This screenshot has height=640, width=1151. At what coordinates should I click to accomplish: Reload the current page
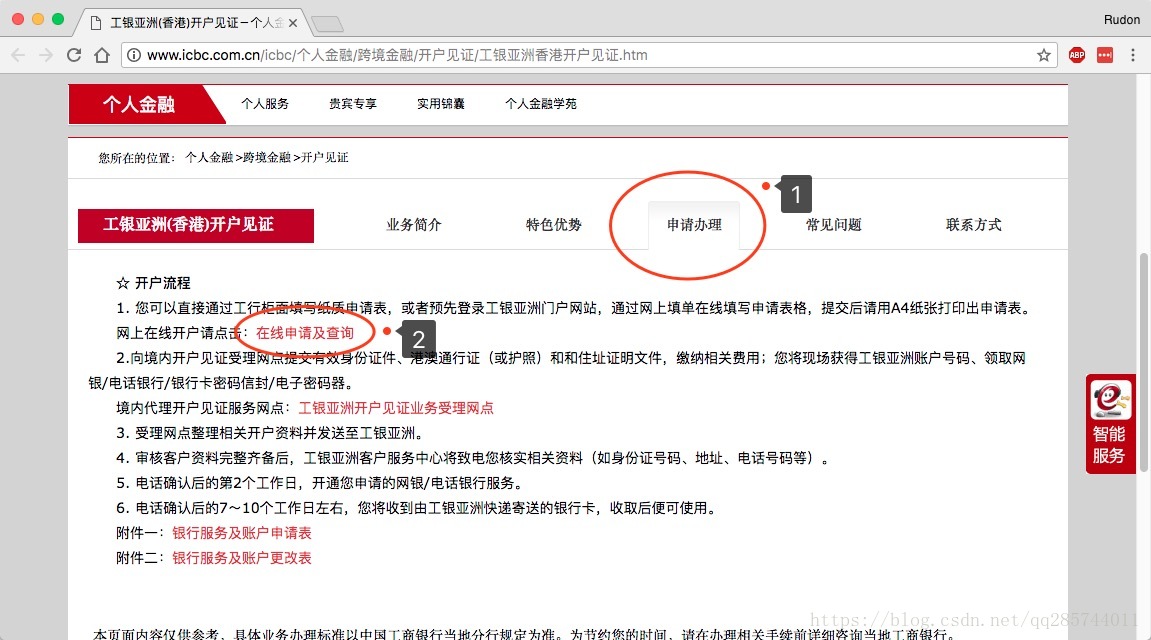73,55
